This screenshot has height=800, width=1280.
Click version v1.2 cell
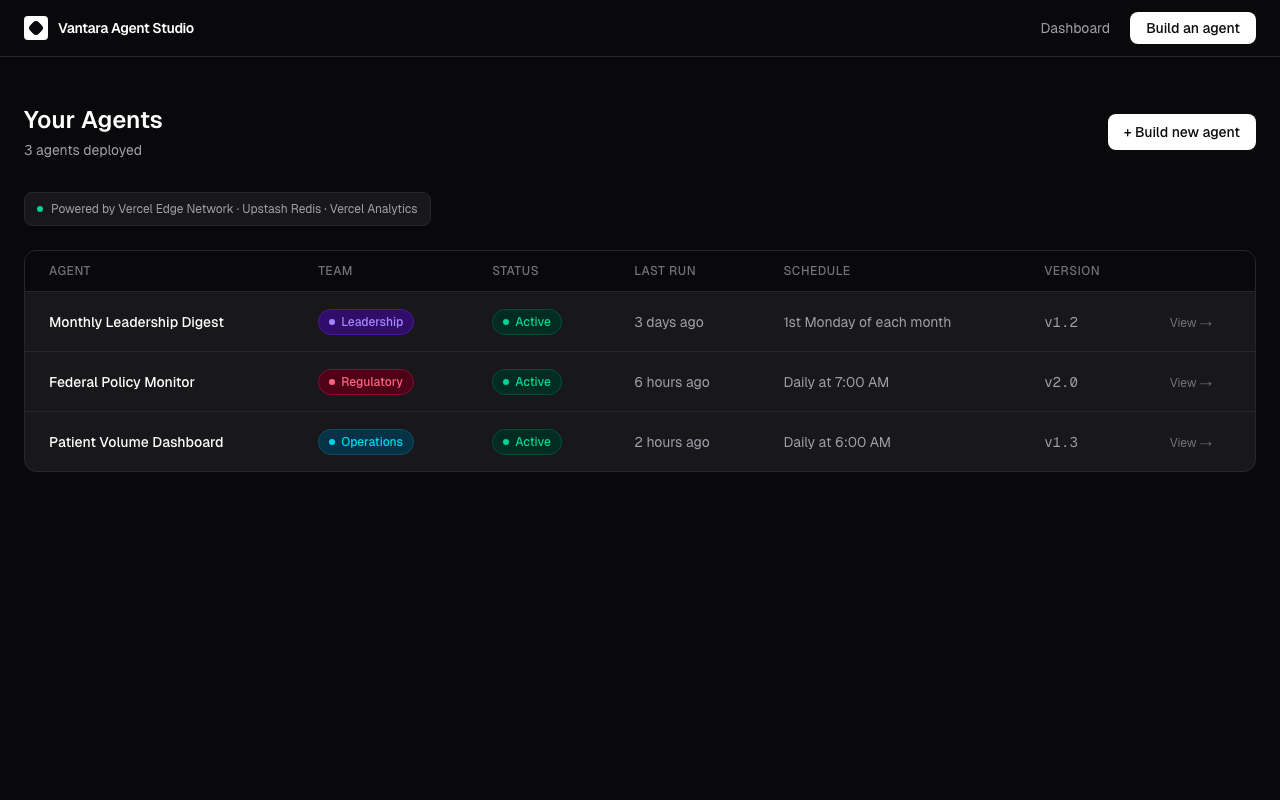coord(1061,322)
